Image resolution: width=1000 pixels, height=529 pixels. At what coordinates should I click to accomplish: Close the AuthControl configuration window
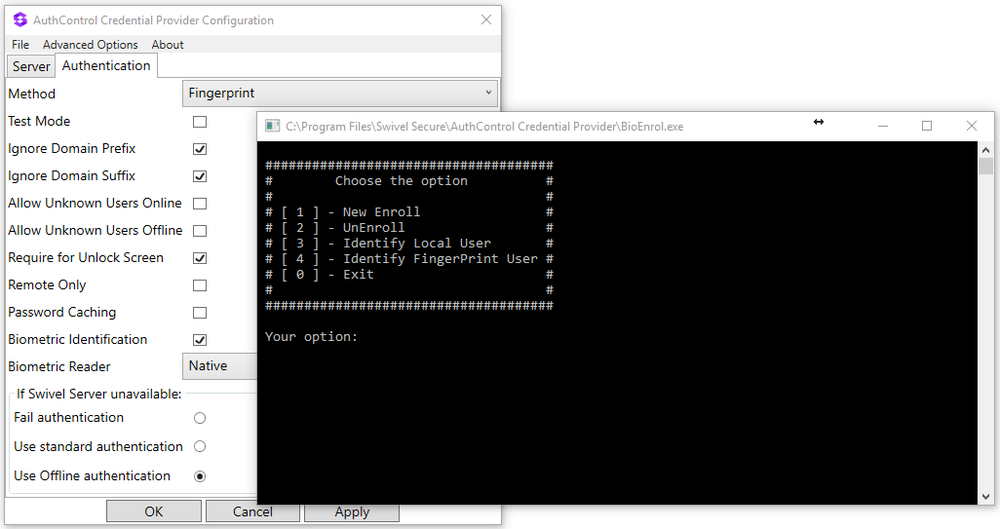[x=486, y=20]
